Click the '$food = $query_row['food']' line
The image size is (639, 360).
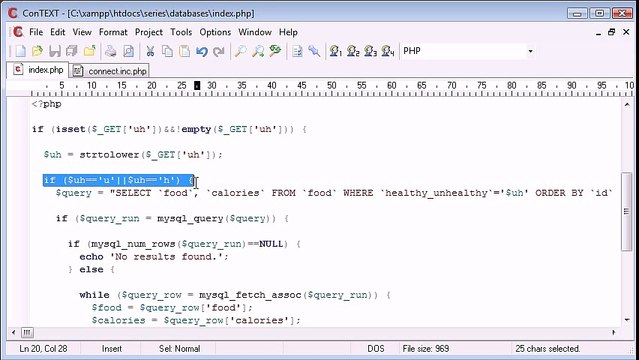tap(172, 308)
